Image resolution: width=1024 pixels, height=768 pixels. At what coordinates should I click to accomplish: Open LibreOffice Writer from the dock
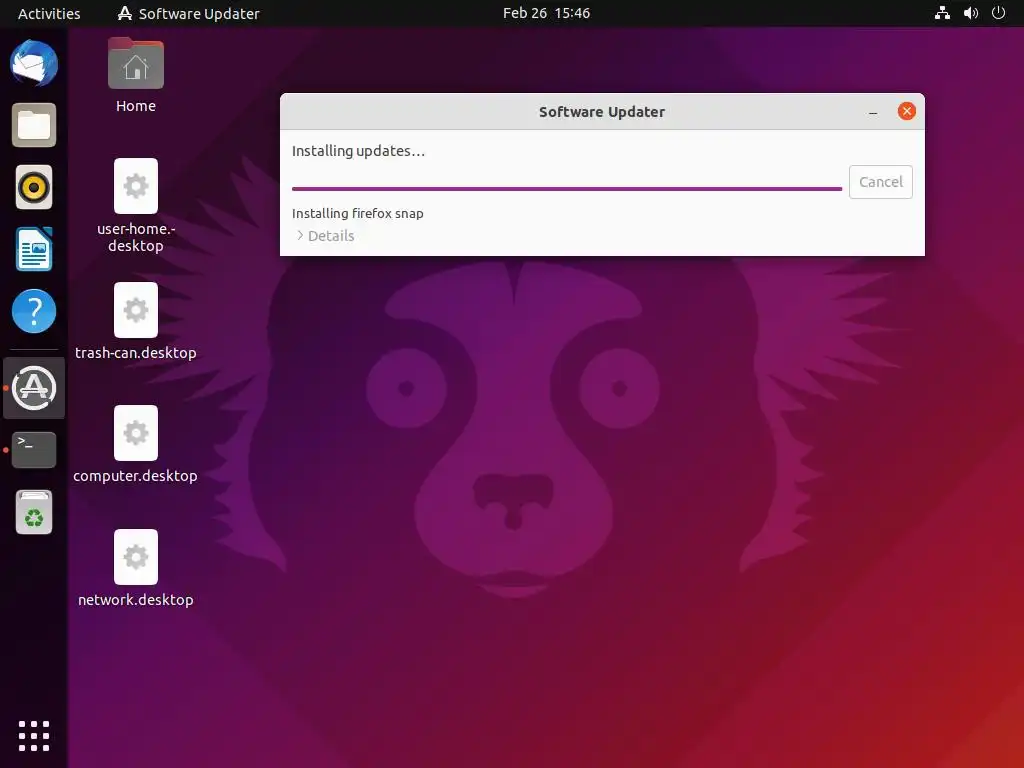(34, 249)
